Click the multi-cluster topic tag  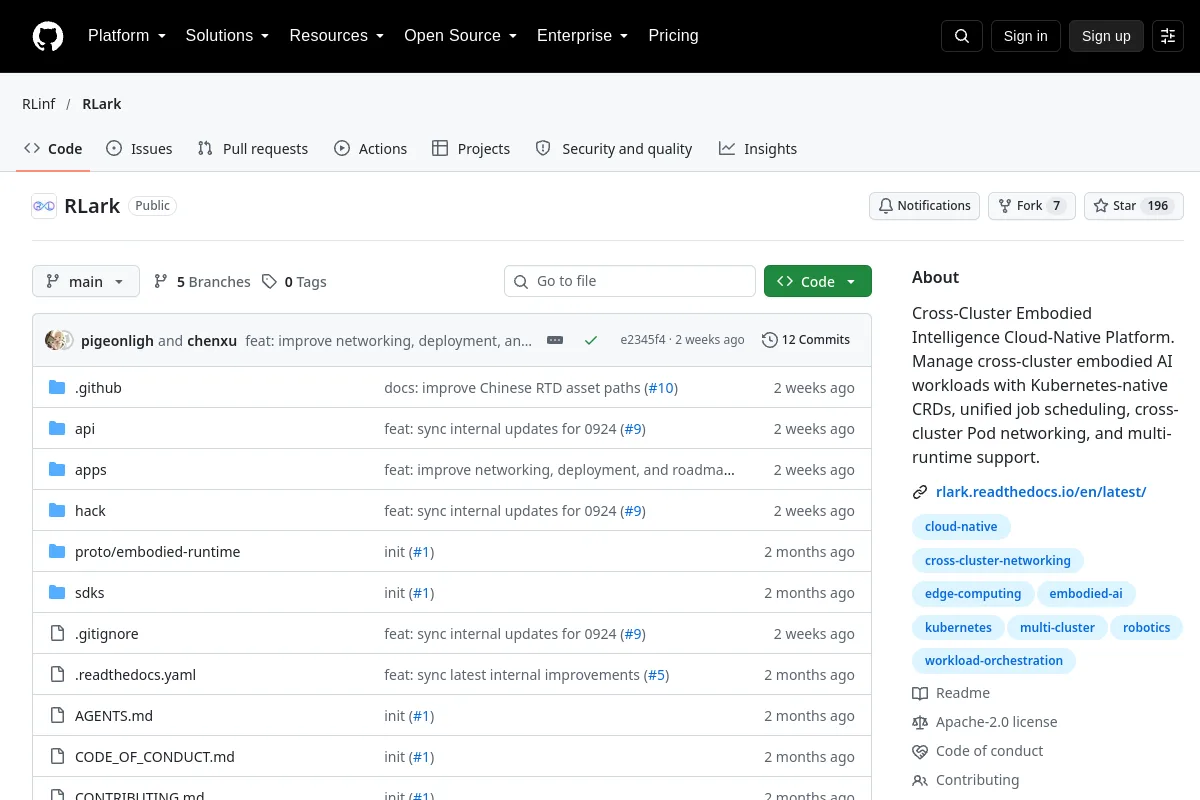[1057, 628]
